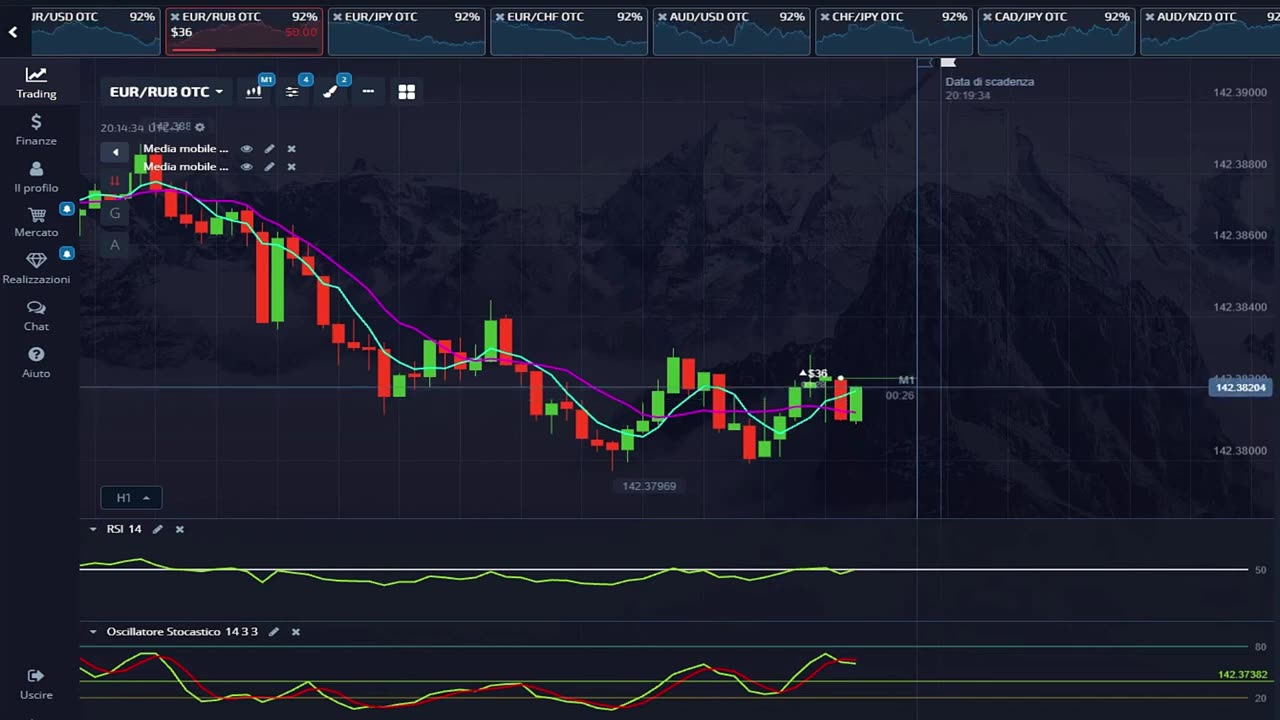Switch to EUR/CHF OTC tab
The width and height of the screenshot is (1280, 720).
569,31
